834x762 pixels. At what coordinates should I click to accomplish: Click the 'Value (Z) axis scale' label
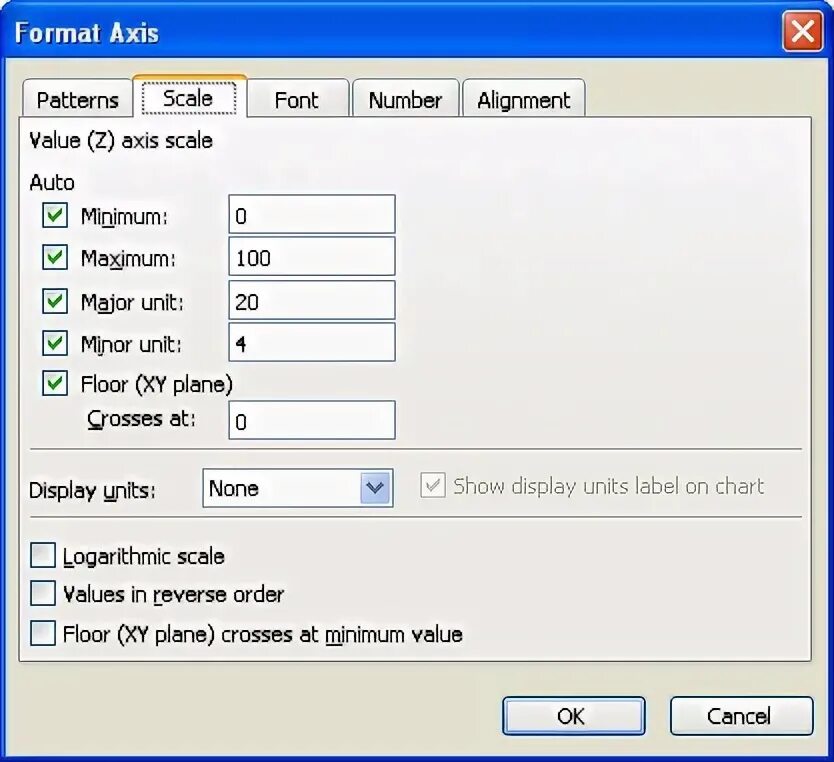coord(121,141)
